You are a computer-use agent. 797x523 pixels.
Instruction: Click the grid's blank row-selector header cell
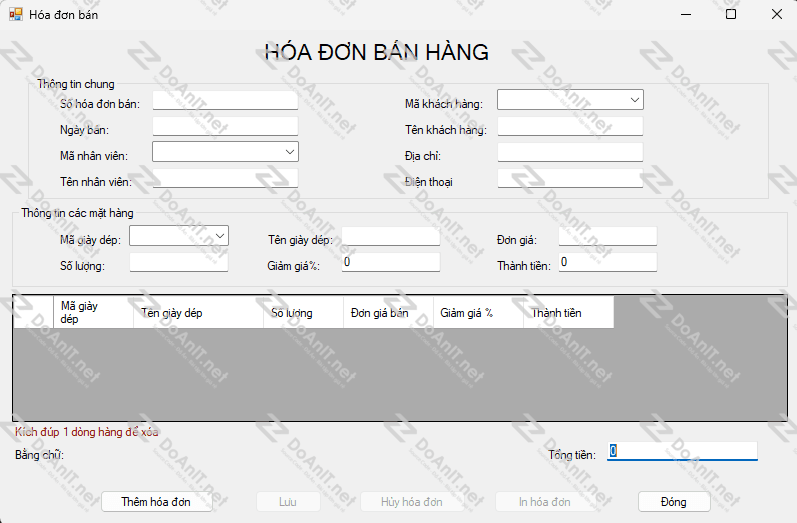[x=34, y=313]
